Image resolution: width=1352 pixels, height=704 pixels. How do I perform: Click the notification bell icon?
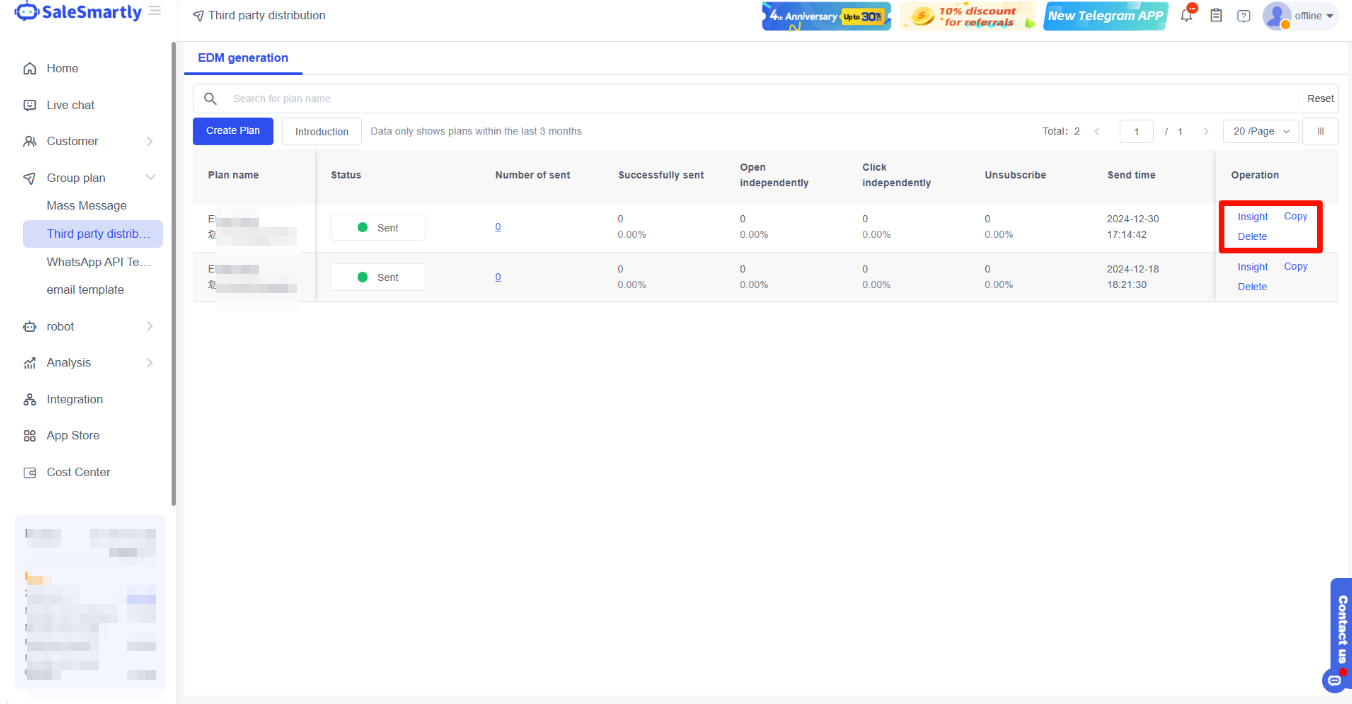pyautogui.click(x=1187, y=16)
